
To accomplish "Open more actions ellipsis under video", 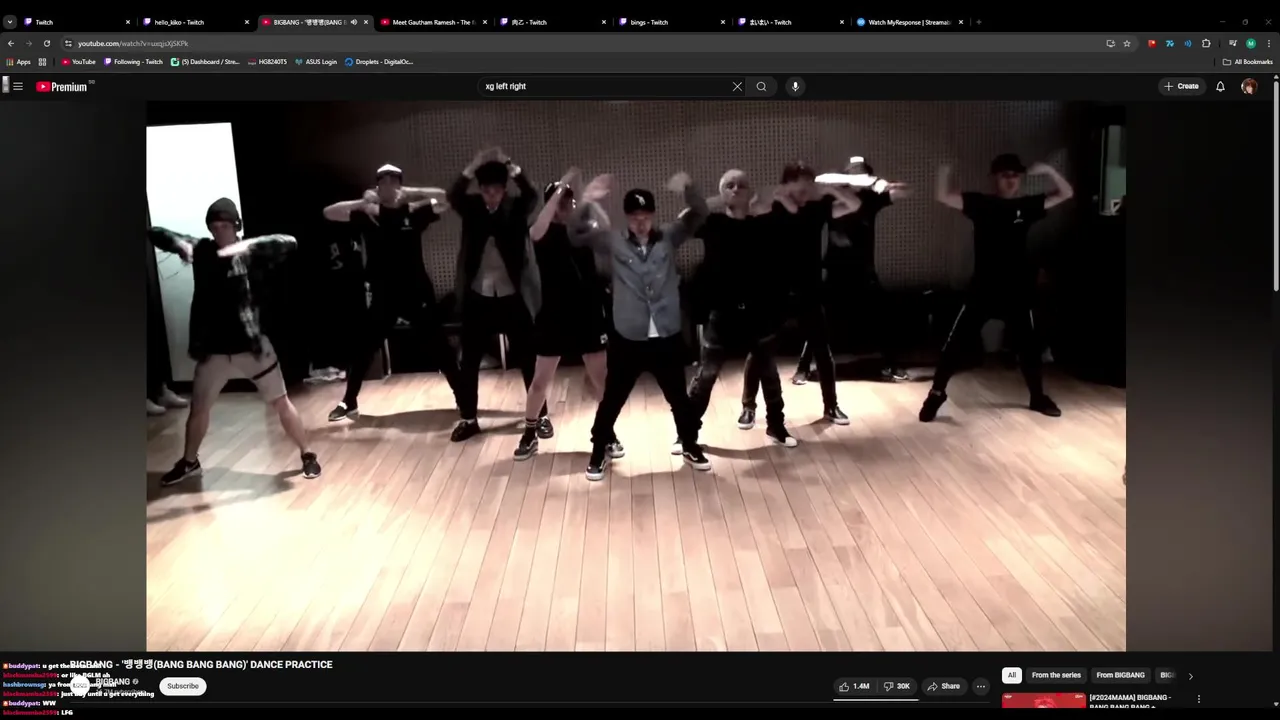I will click(x=981, y=686).
